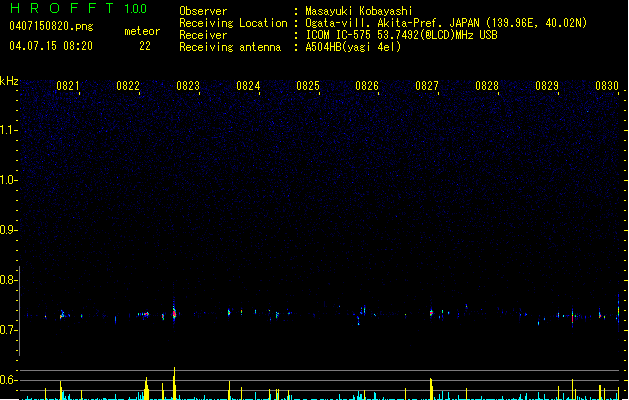This screenshot has width=629, height=400.
Task: Click the meteor count value 22
Action: (x=145, y=46)
